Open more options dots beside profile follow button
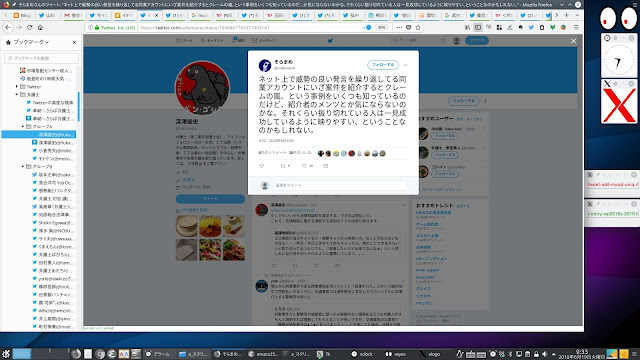This screenshot has width=640, height=360. point(485,101)
